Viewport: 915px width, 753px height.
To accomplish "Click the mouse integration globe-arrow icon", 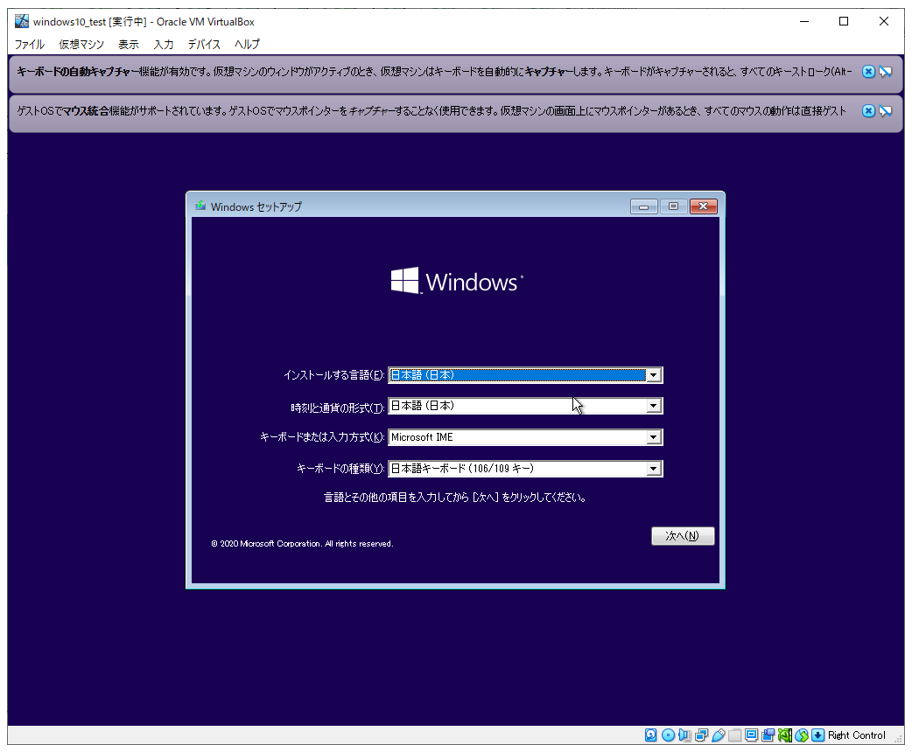I will [802, 735].
